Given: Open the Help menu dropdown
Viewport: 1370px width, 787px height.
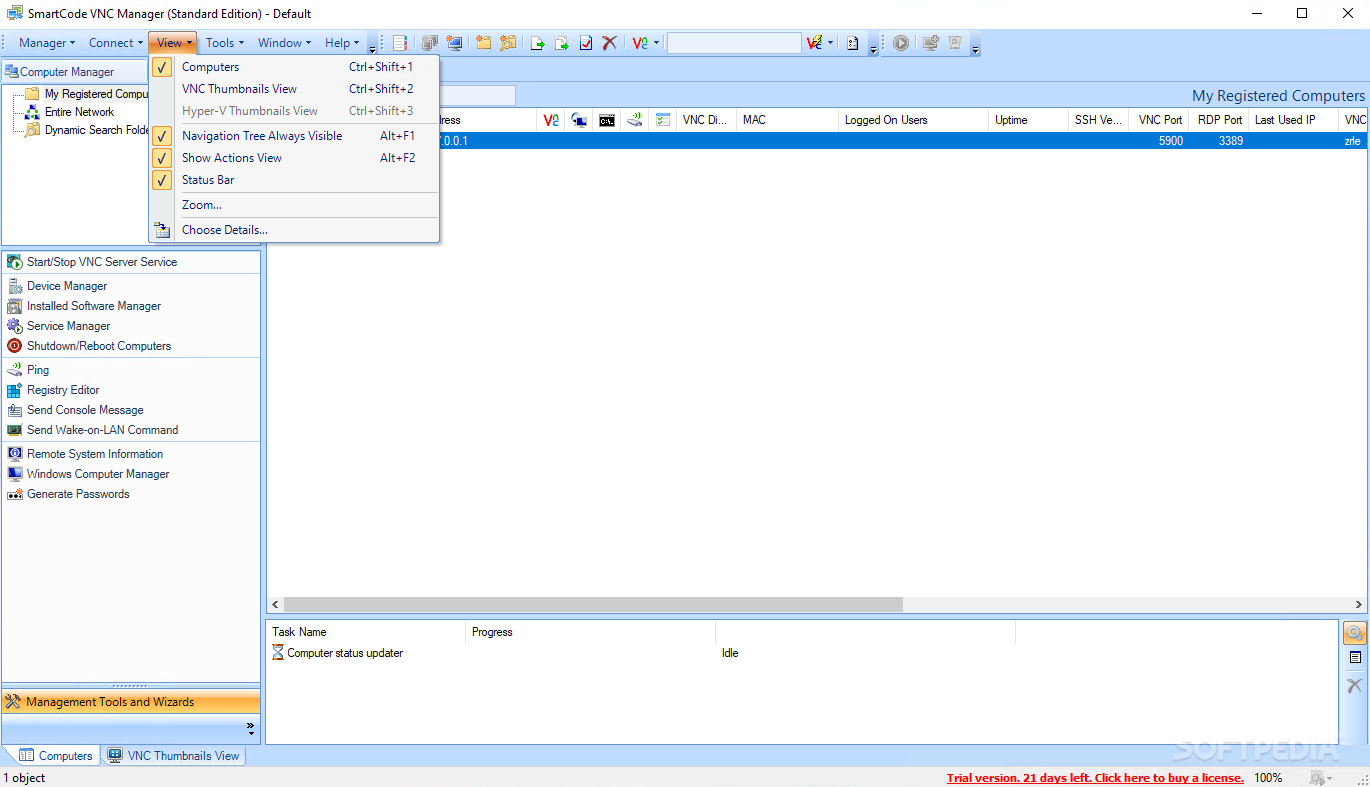Looking at the screenshot, I should pyautogui.click(x=341, y=43).
